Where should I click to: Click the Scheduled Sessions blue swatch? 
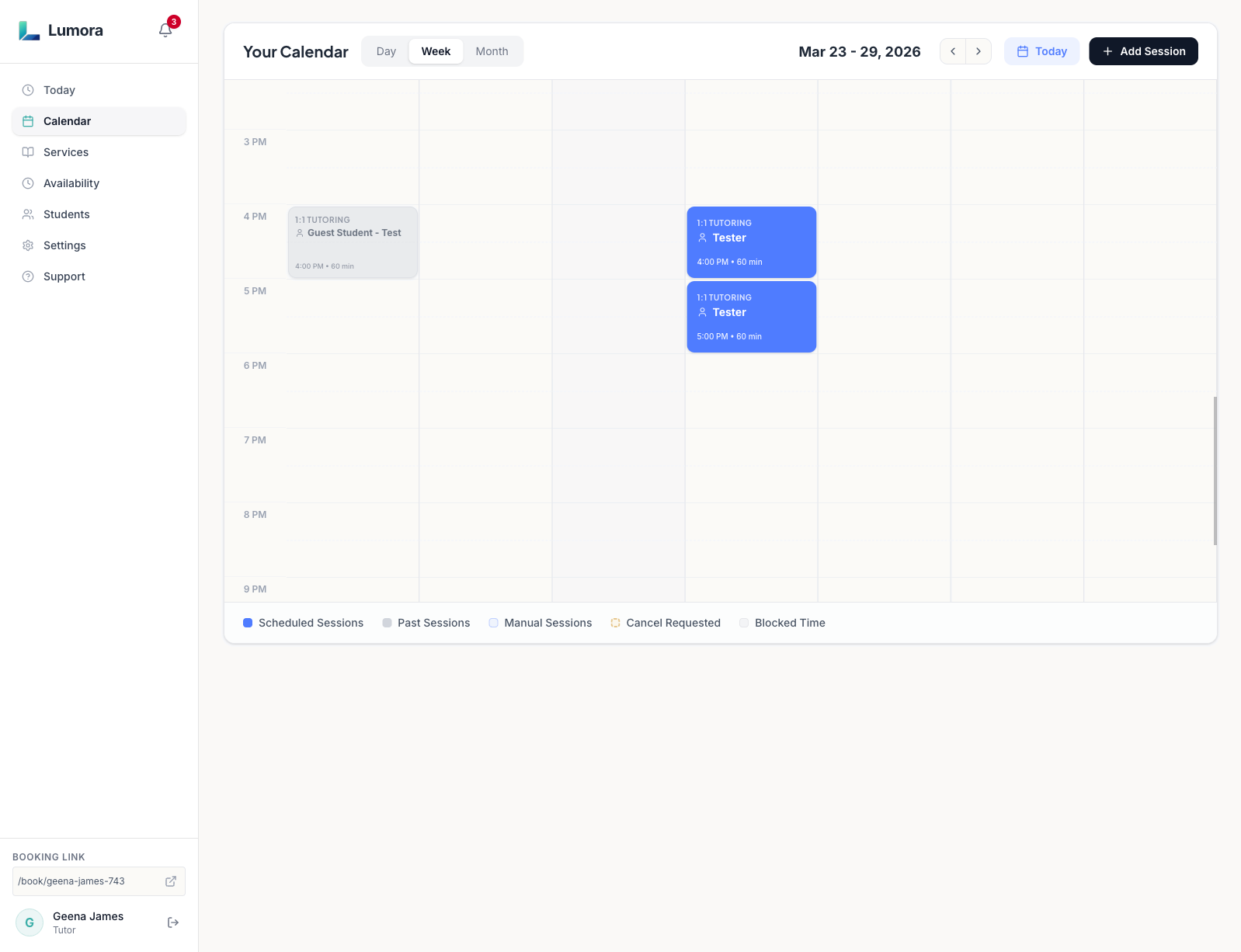click(248, 623)
